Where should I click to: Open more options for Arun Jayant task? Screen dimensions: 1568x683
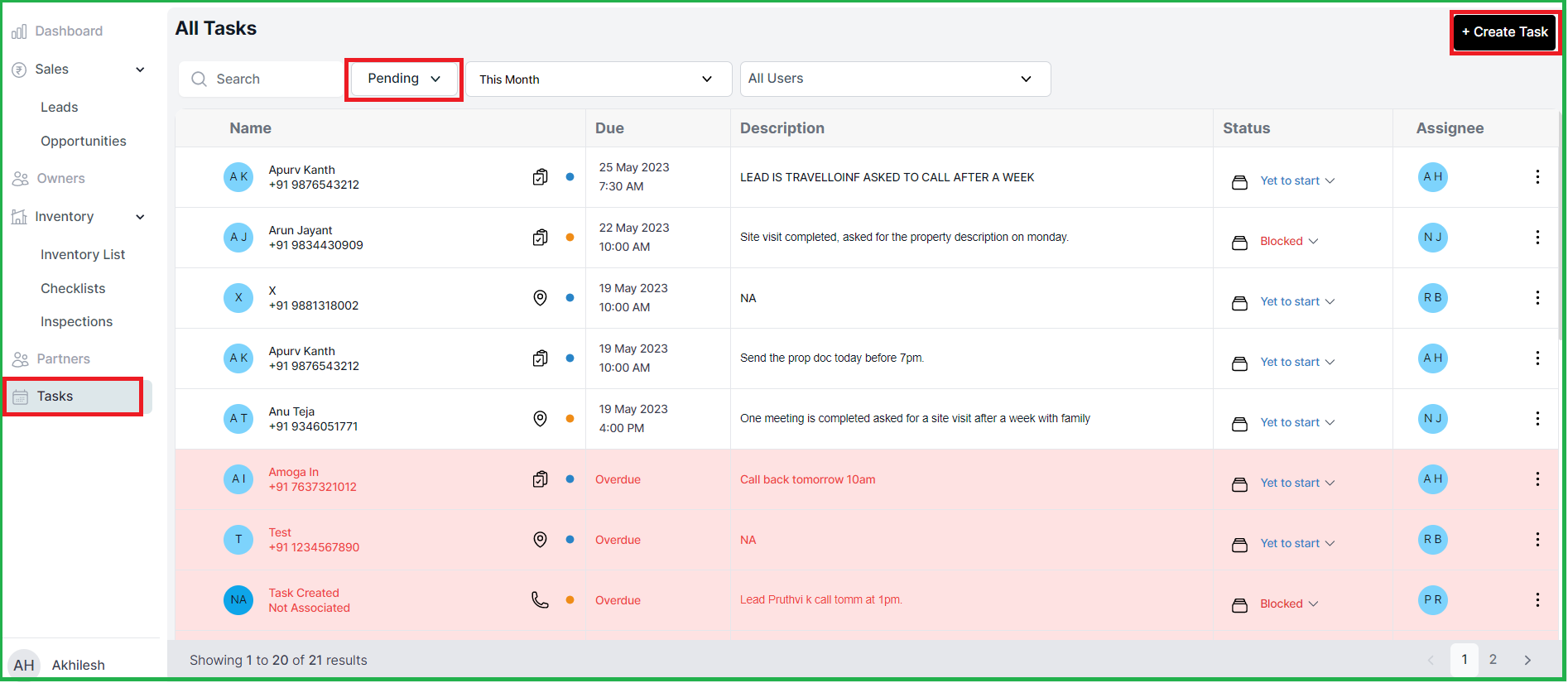point(1537,238)
